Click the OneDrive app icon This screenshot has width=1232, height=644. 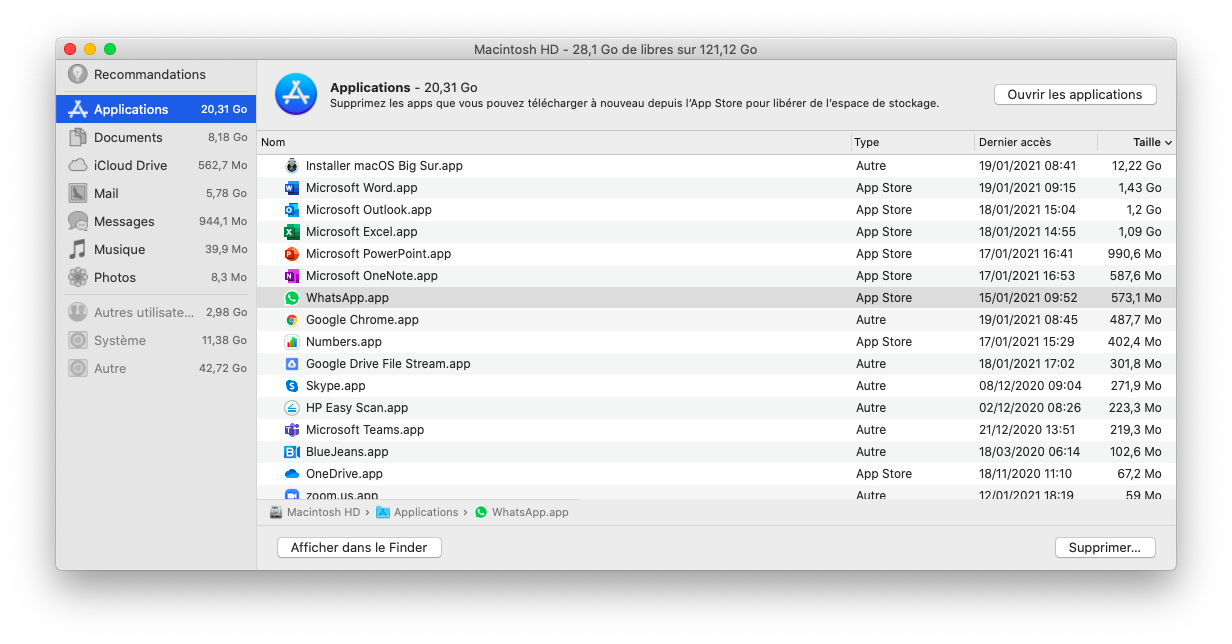292,474
